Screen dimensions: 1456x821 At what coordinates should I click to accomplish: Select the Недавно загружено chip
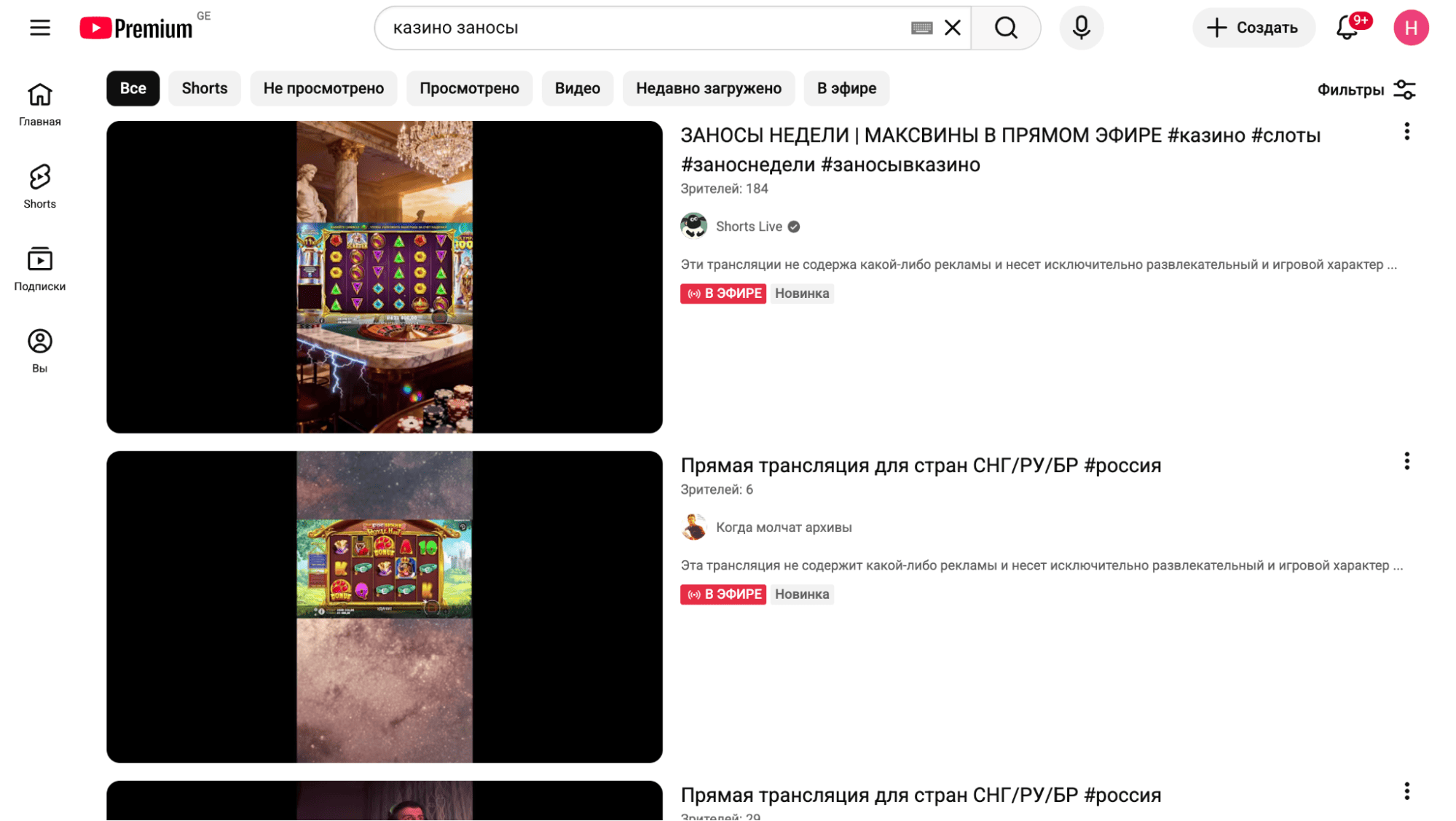(x=709, y=88)
